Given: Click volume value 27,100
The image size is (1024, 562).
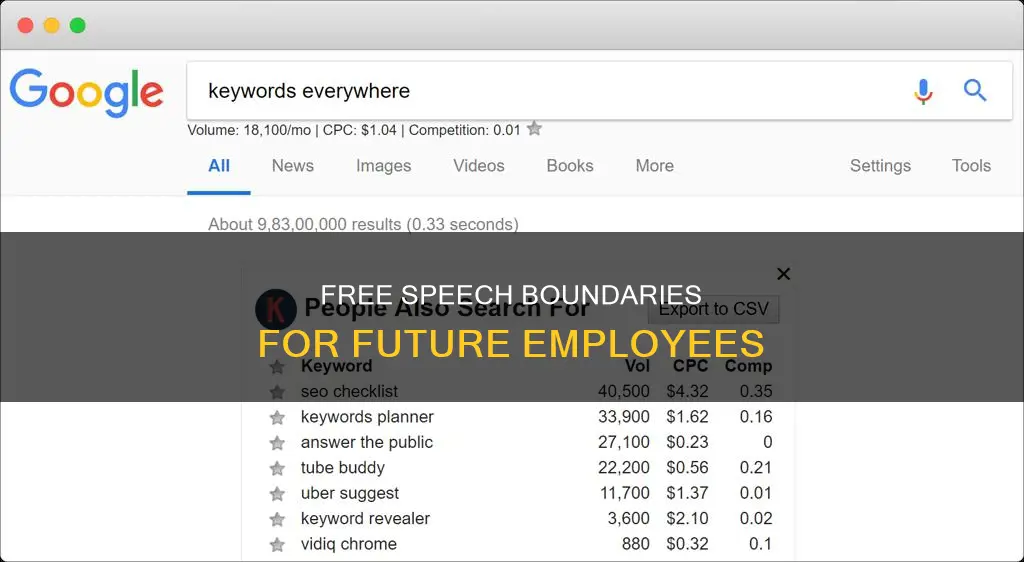Looking at the screenshot, I should click(x=624, y=442).
